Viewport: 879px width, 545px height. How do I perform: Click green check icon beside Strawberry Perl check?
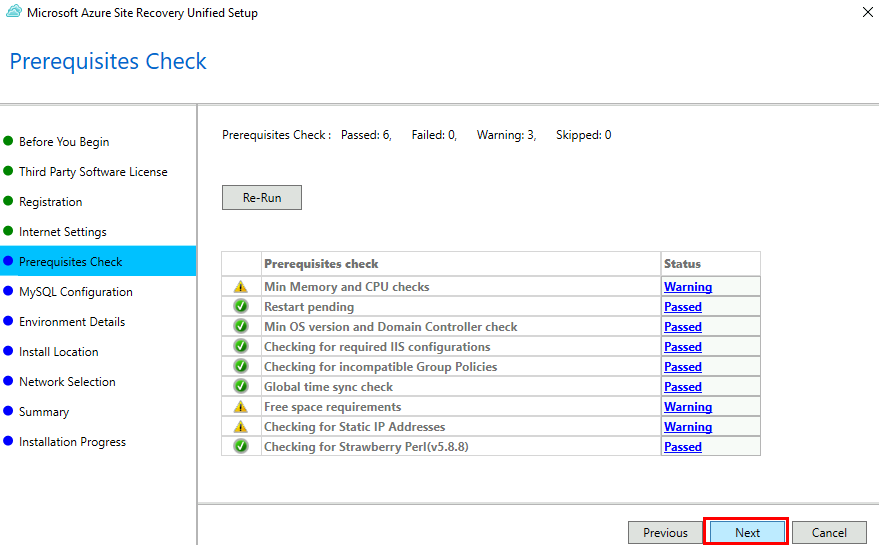[241, 446]
